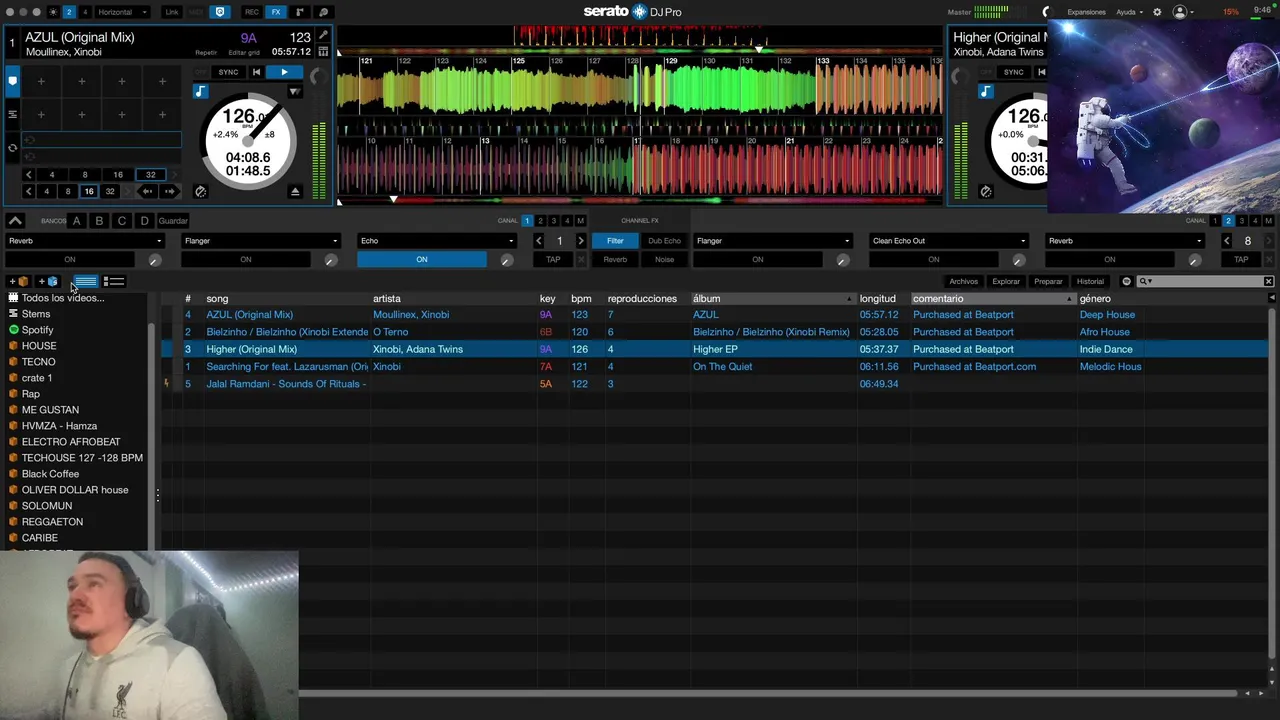Select the 16-beat jump size on deck 1
This screenshot has width=1280, height=720.
(x=89, y=191)
